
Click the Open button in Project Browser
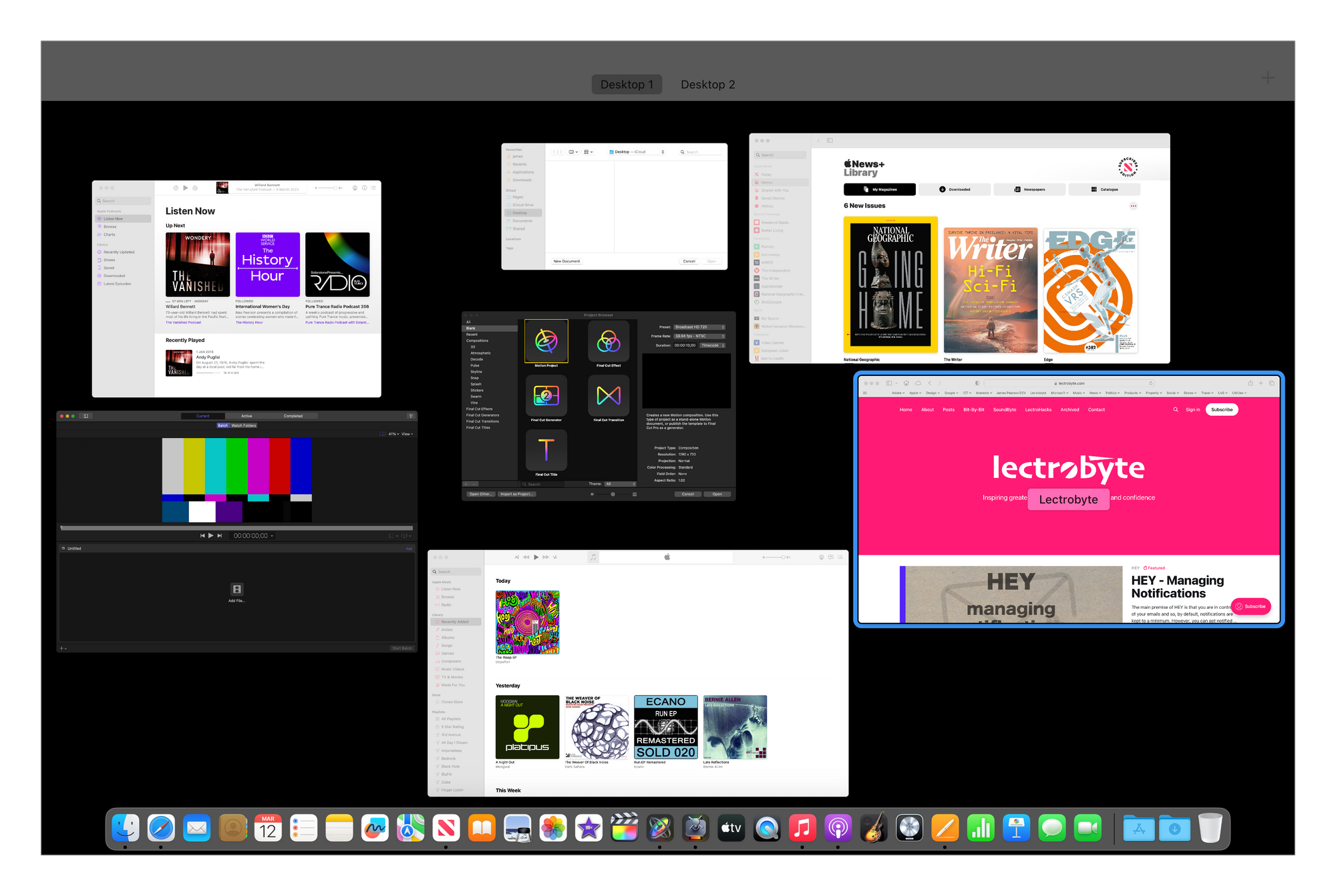(x=717, y=494)
